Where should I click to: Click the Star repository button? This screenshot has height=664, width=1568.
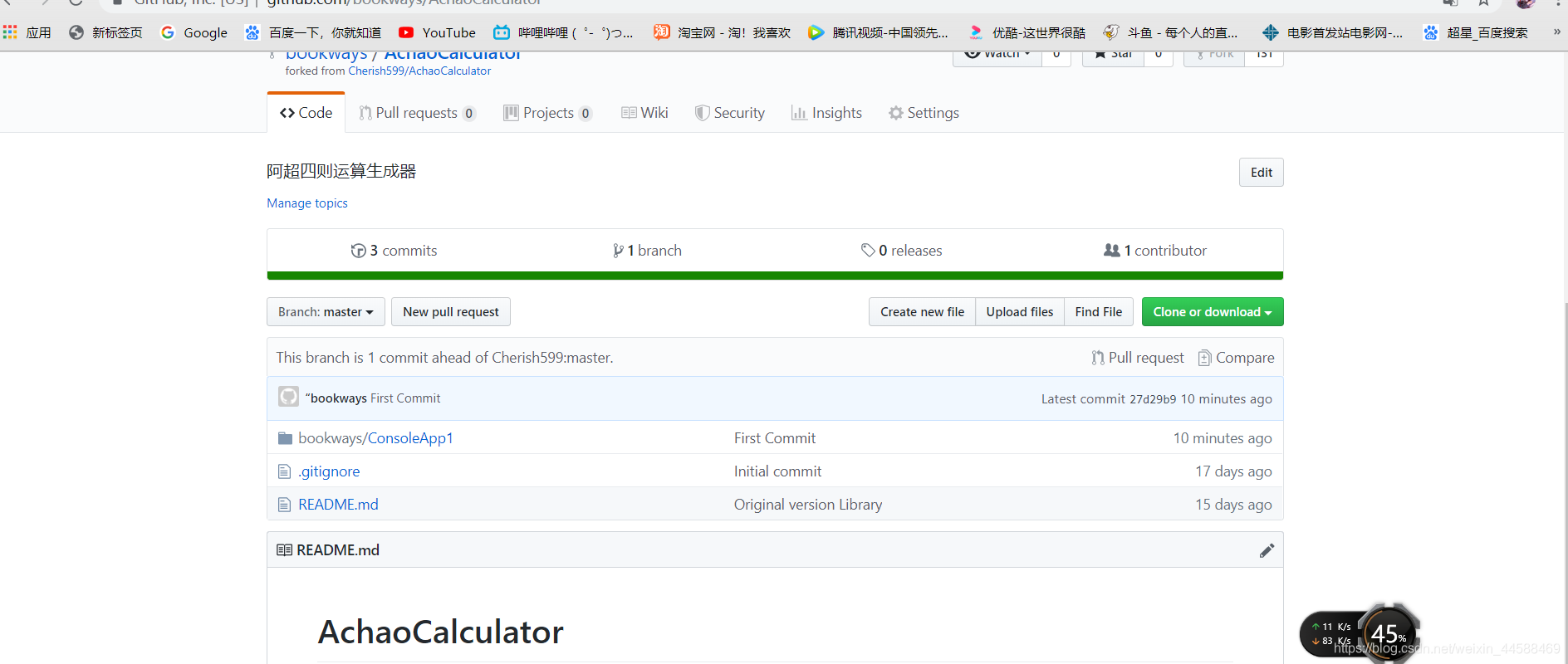(x=1113, y=56)
